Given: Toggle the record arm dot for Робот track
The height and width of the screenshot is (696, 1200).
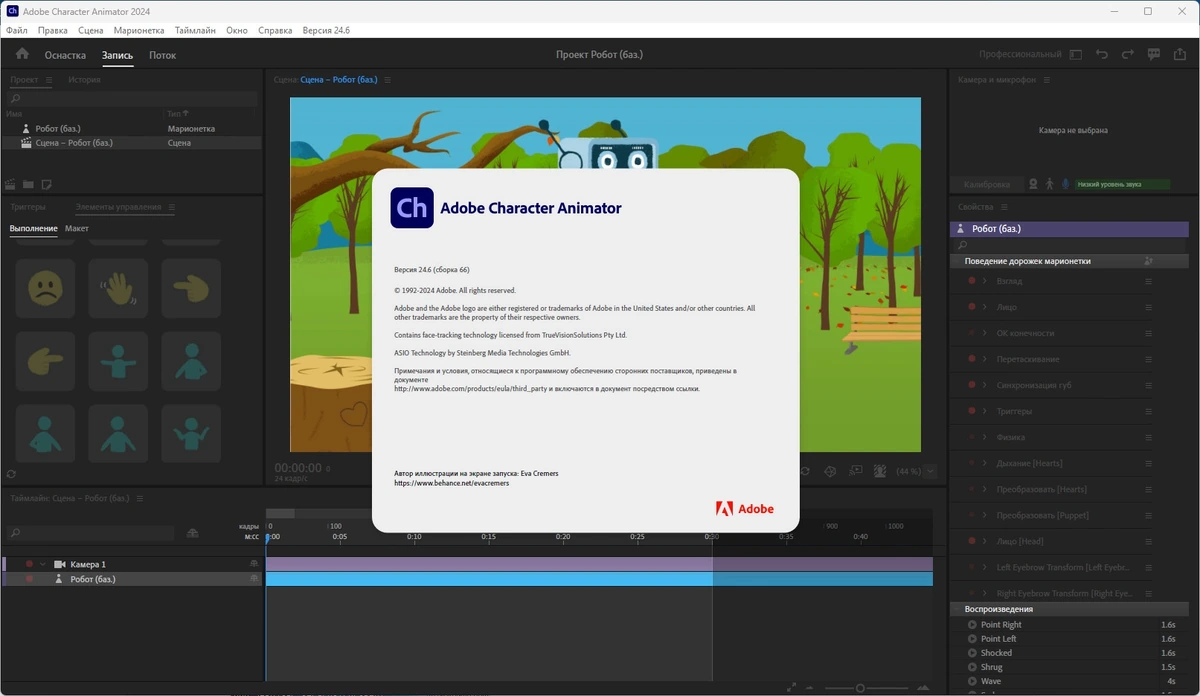Looking at the screenshot, I should pos(29,579).
